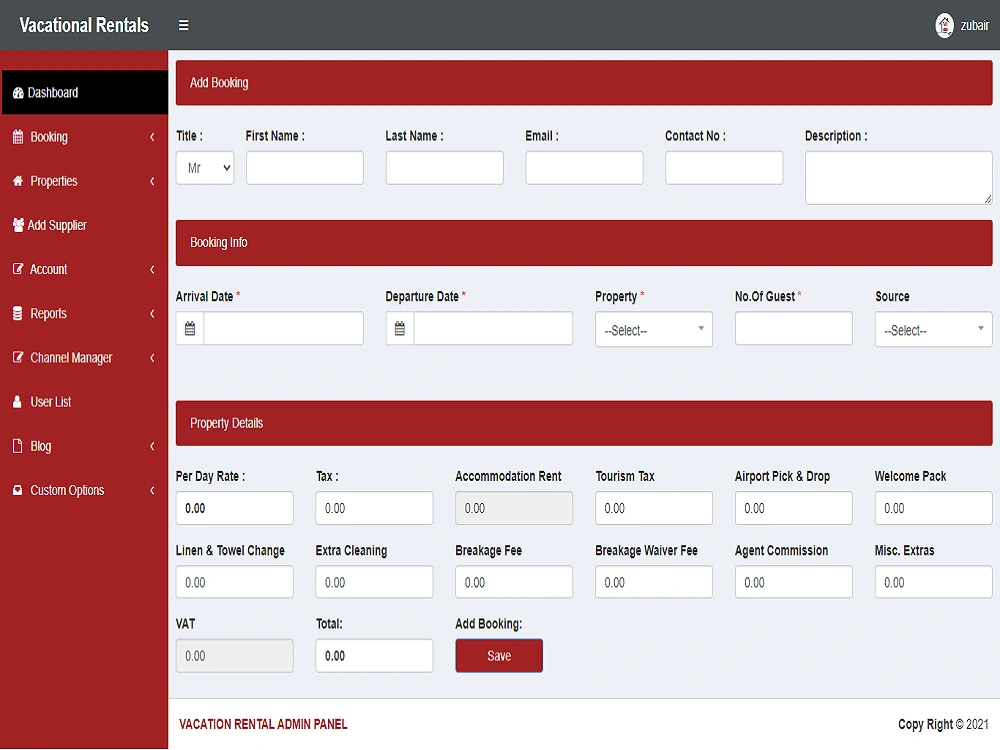
Task: Open the zubair user avatar icon
Action: coord(944,26)
